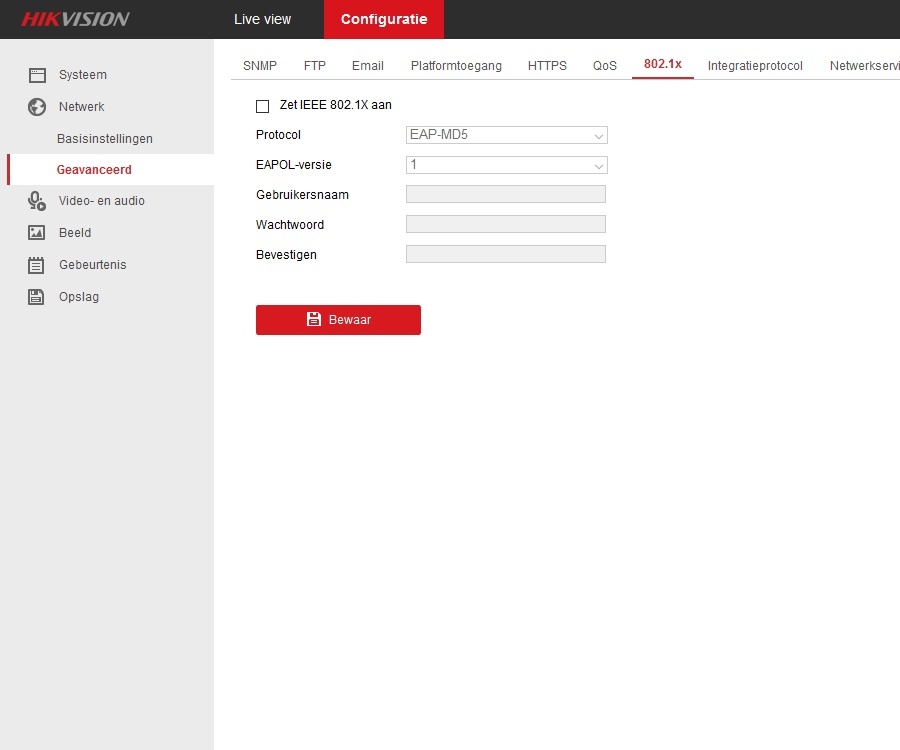Open the SNMP tab

click(260, 65)
